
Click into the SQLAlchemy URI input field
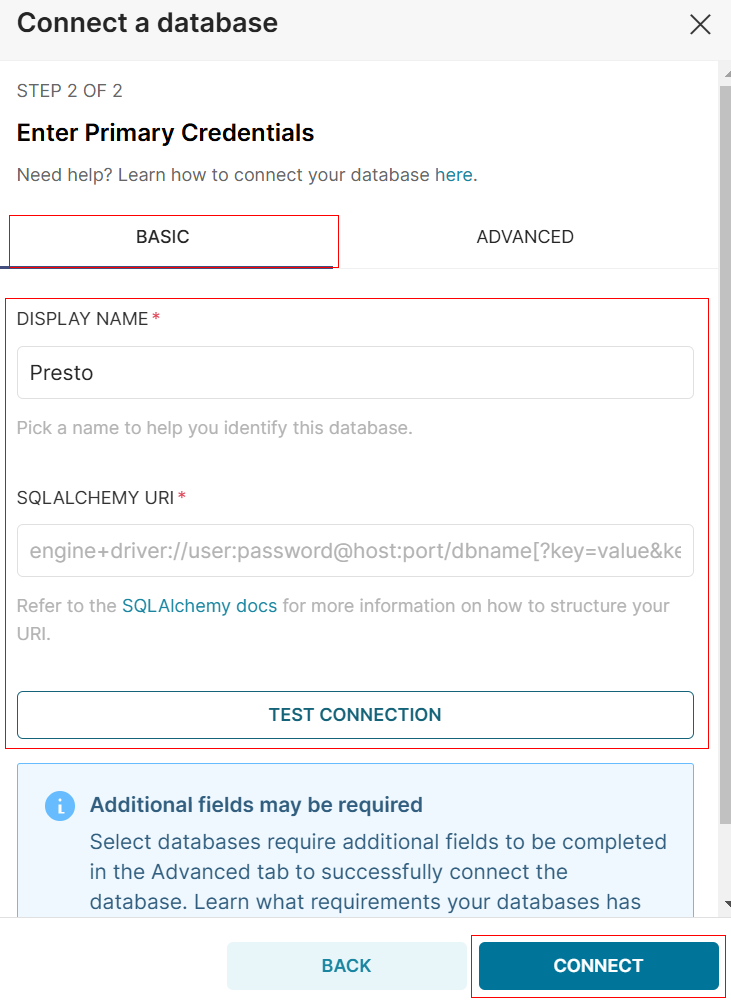coord(355,551)
